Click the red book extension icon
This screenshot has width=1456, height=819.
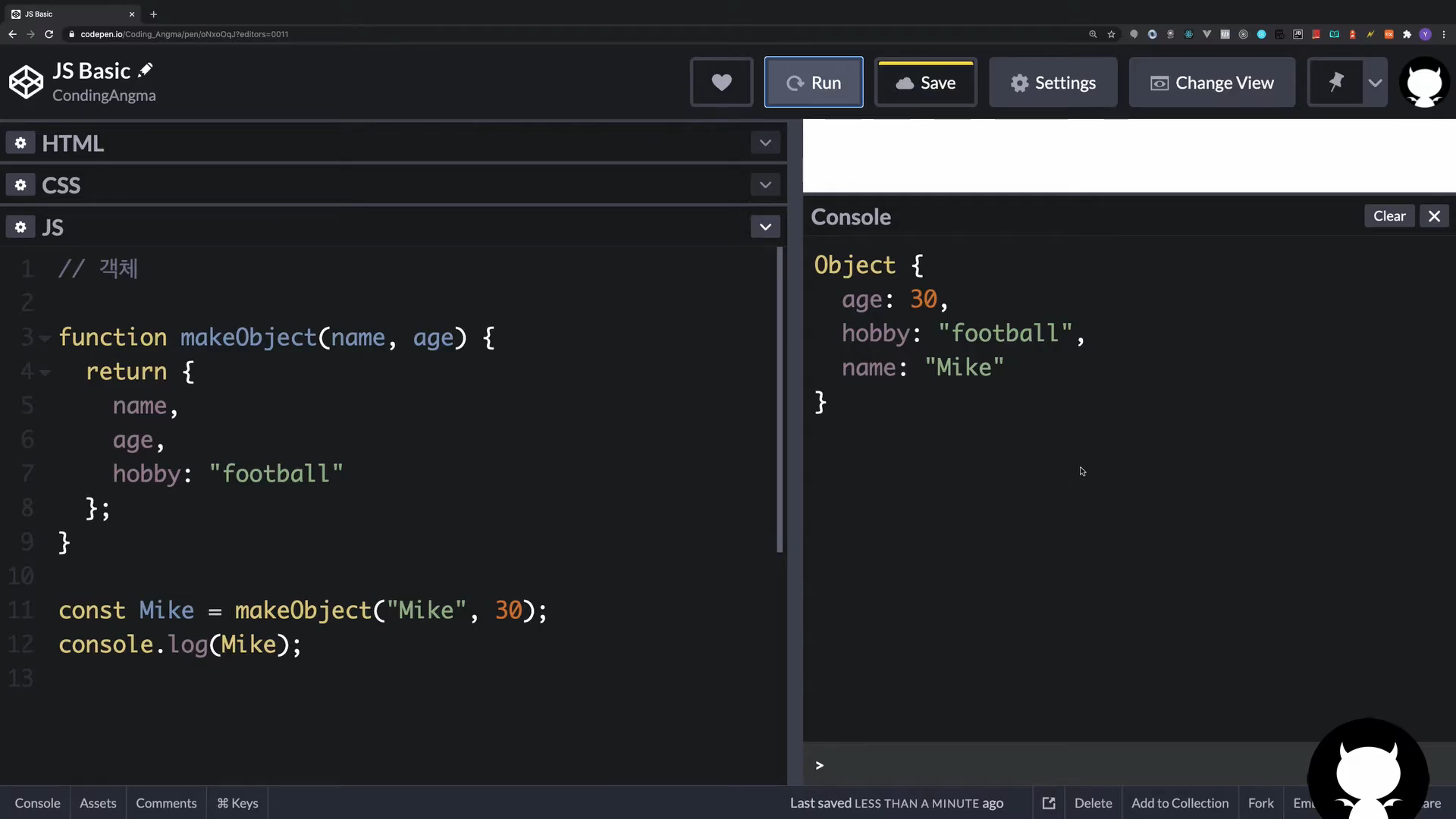[1316, 34]
